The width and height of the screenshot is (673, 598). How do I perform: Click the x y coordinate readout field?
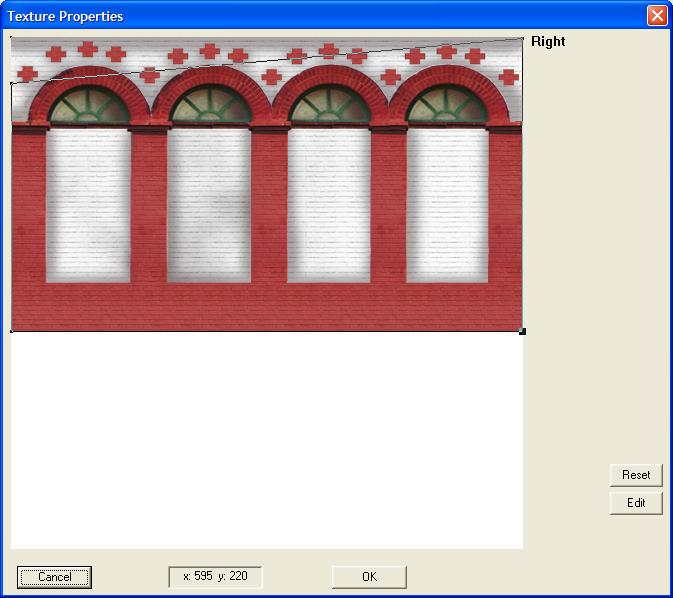(215, 577)
